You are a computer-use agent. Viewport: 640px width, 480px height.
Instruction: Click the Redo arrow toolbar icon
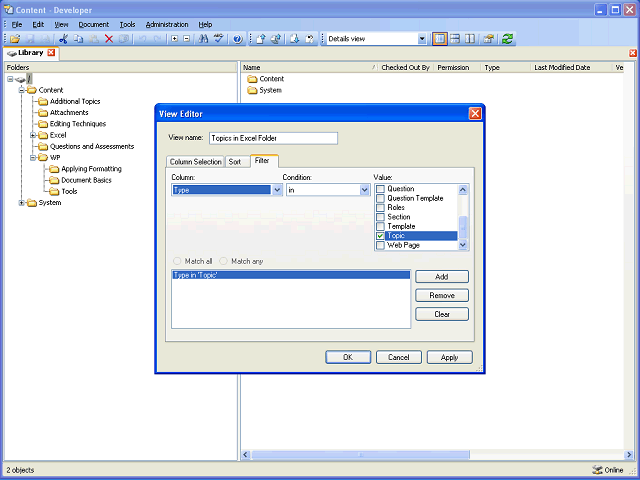click(157, 39)
